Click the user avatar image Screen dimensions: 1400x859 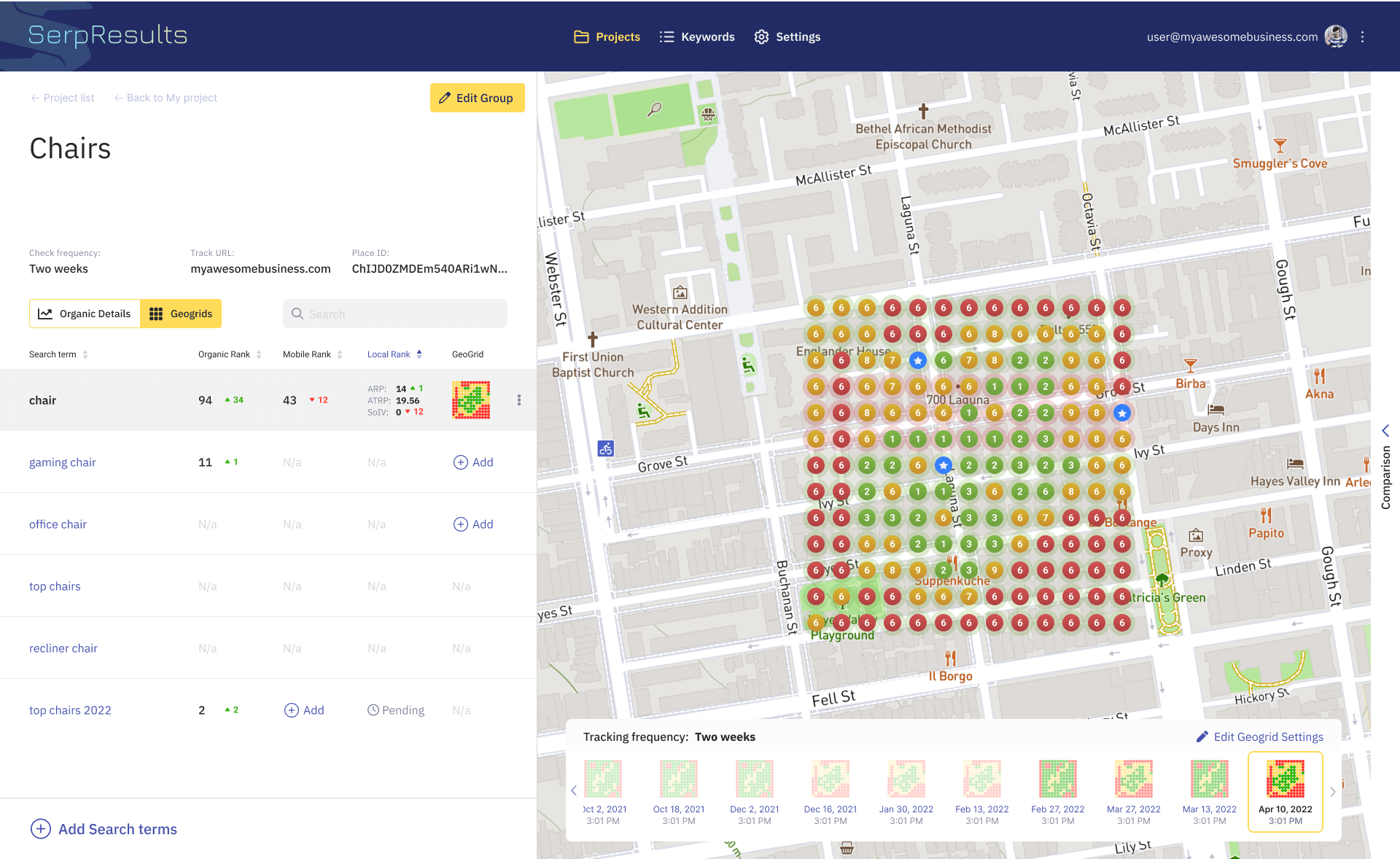1336,36
